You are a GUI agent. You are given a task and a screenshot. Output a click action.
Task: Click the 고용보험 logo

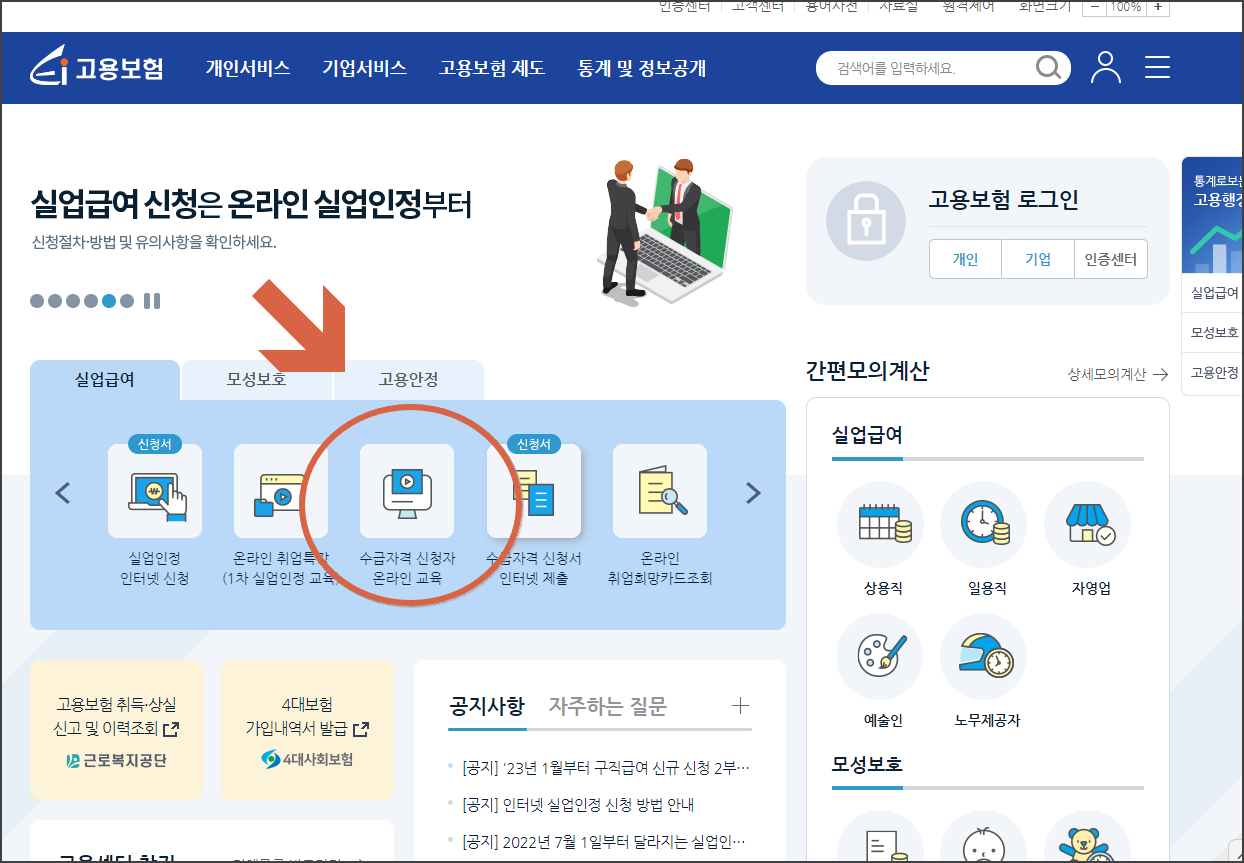[97, 67]
